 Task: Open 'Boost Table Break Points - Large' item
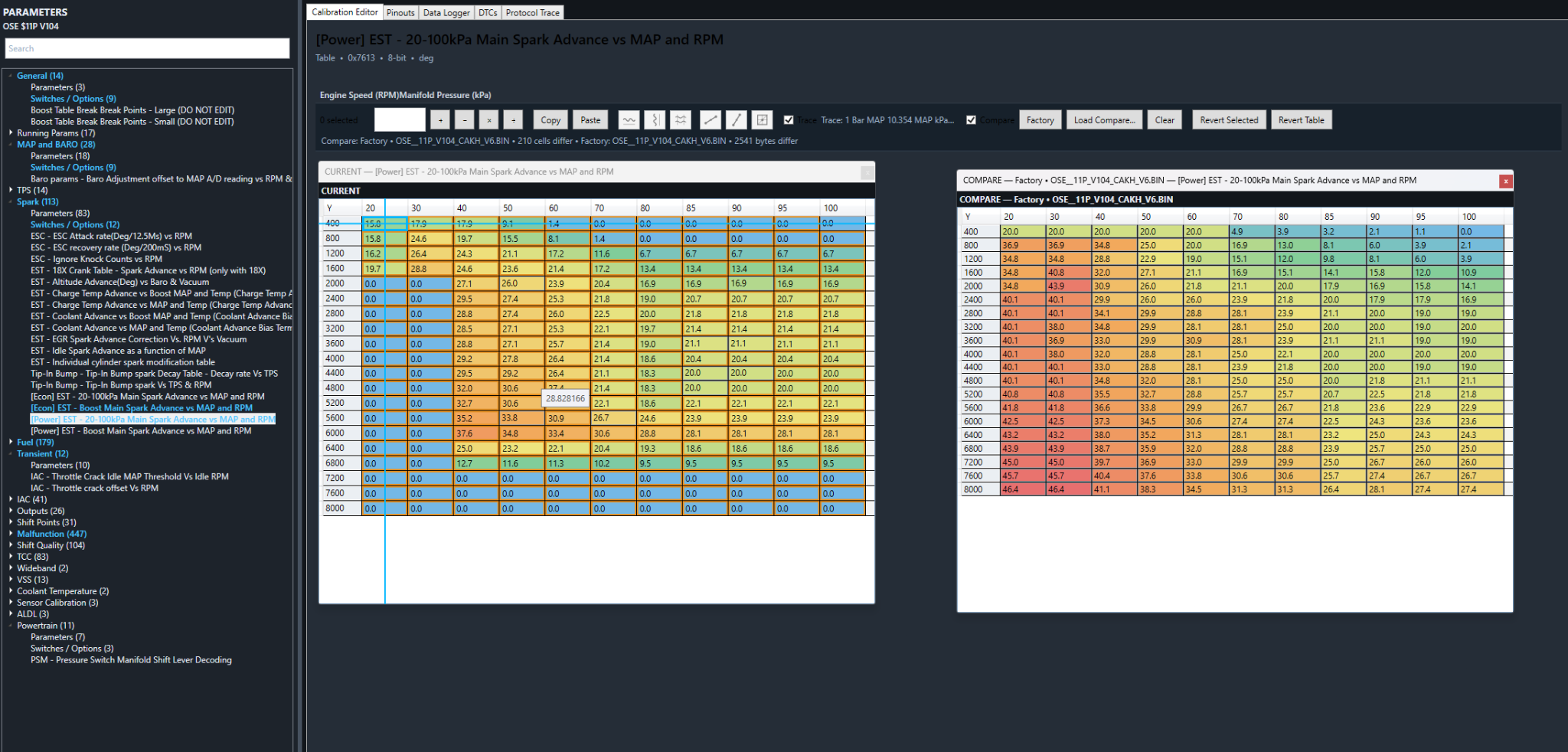click(x=132, y=110)
